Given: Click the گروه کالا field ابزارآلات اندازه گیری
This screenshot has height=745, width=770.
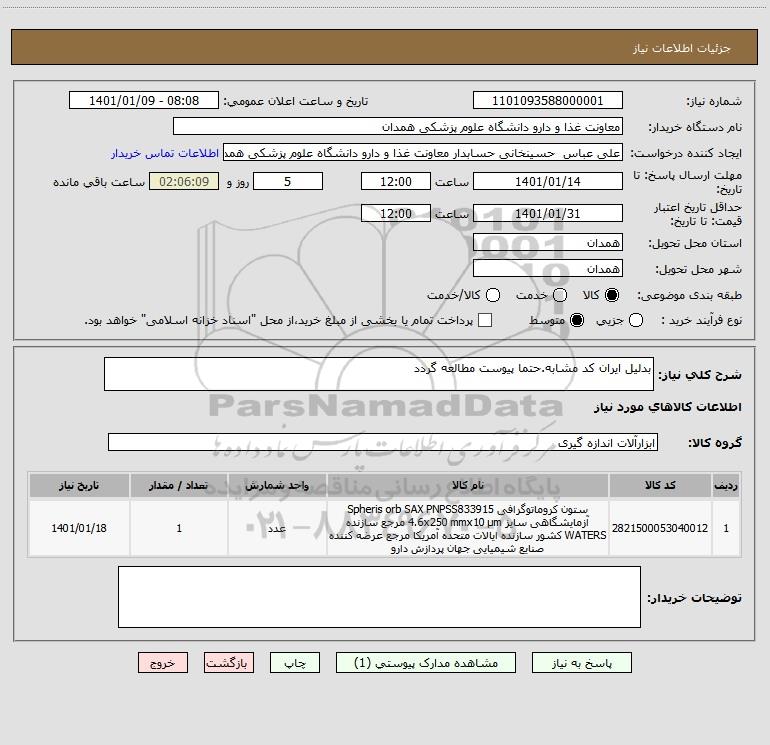Looking at the screenshot, I should 383,442.
